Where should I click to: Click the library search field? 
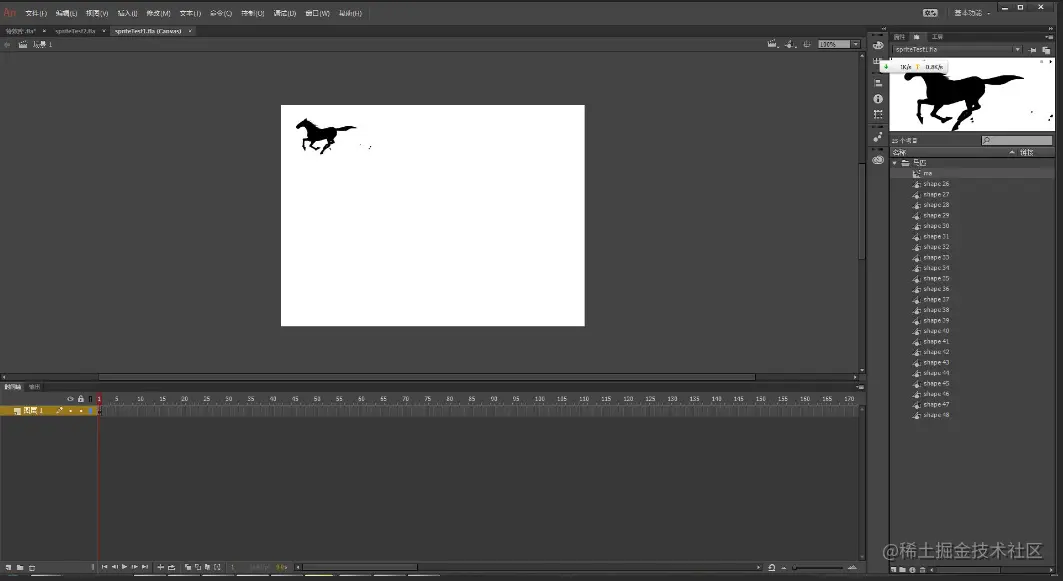[1017, 140]
